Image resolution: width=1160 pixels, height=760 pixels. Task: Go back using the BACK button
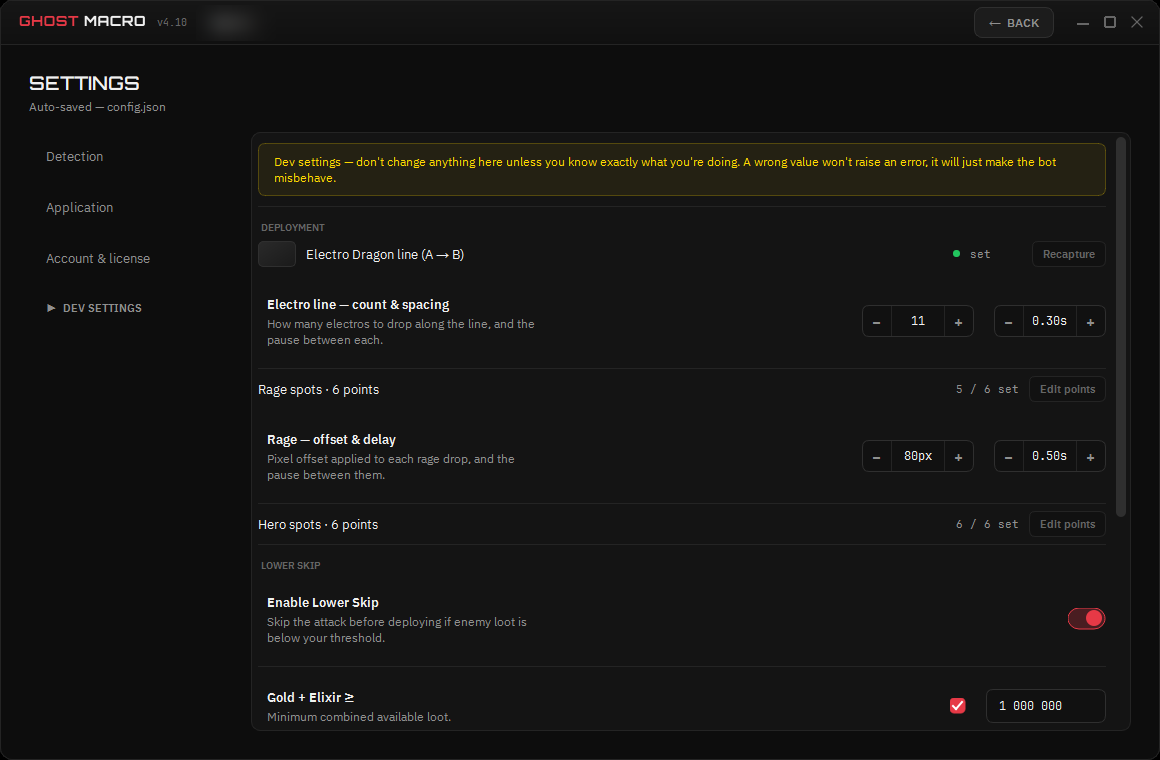pos(1014,23)
